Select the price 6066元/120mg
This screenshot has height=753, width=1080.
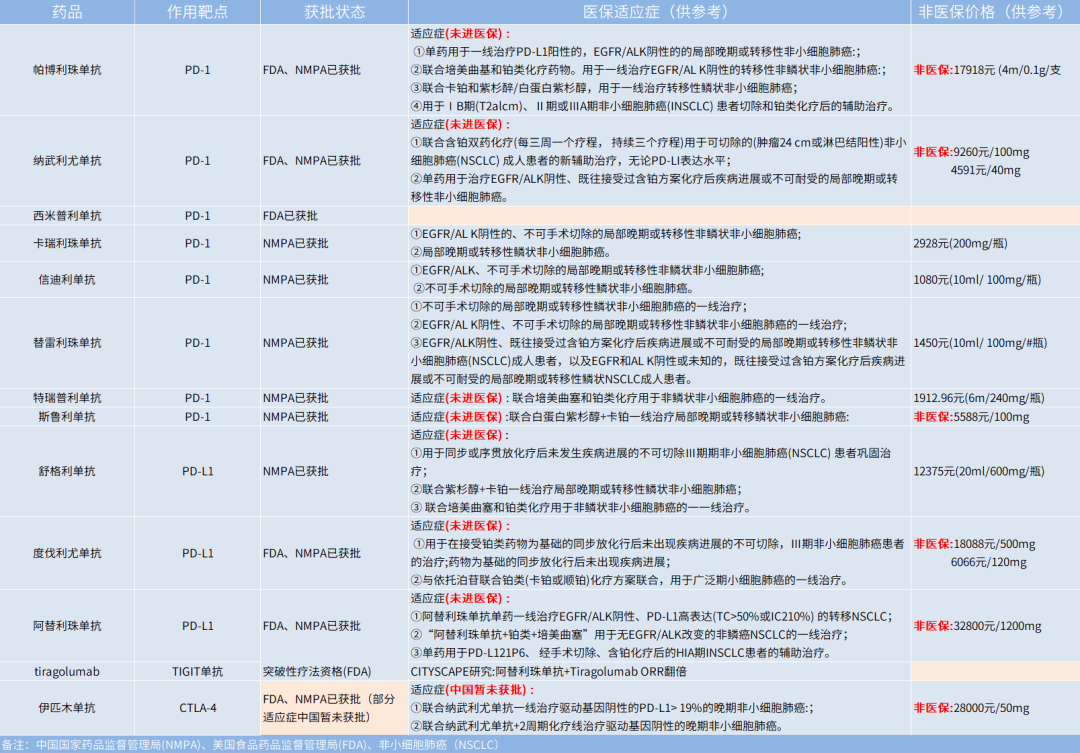(988, 562)
